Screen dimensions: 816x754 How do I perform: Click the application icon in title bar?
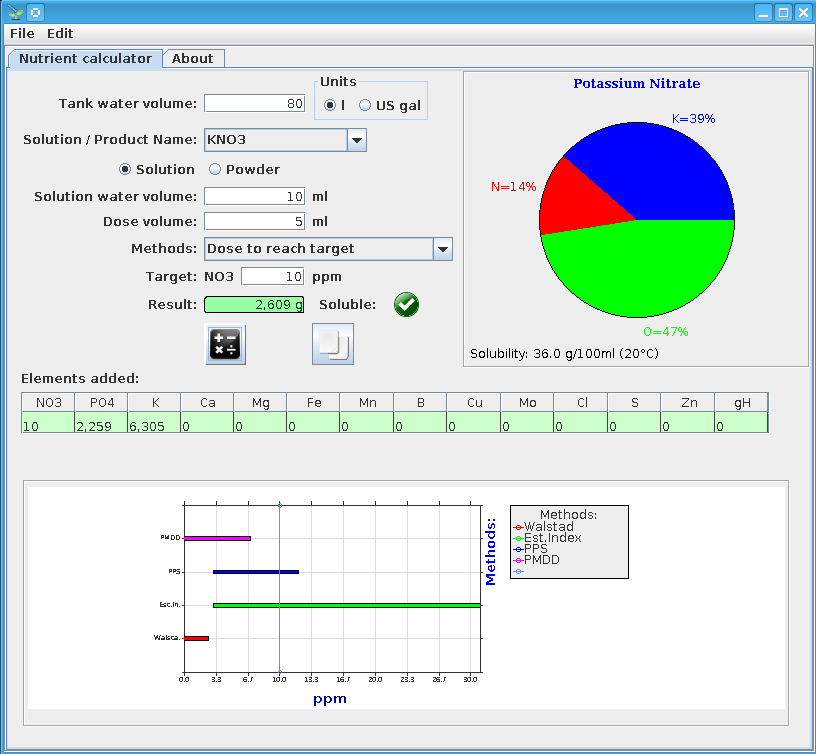pyautogui.click(x=14, y=13)
